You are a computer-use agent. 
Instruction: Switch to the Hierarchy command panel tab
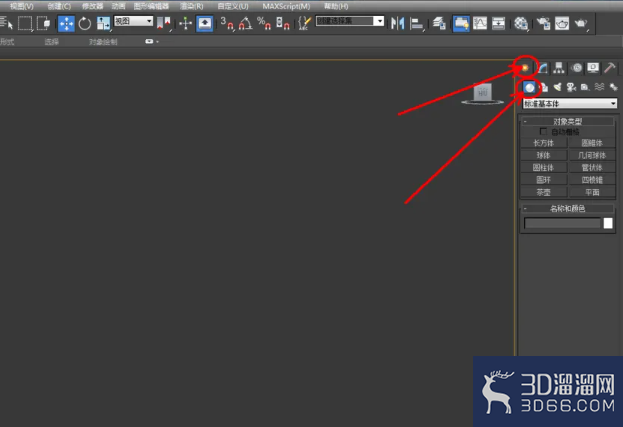(x=559, y=68)
